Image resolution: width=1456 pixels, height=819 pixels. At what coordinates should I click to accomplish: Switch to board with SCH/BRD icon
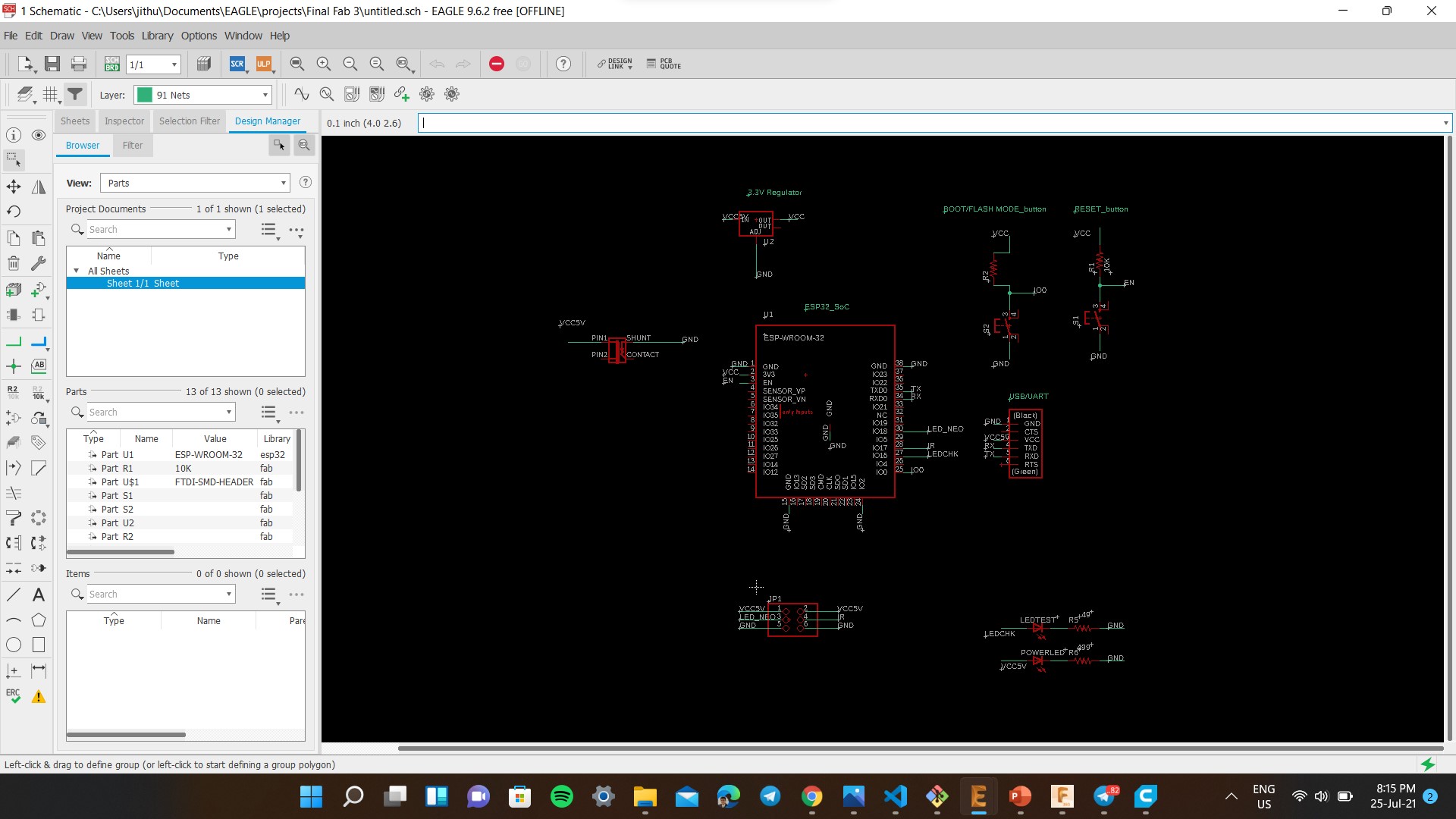(x=111, y=64)
